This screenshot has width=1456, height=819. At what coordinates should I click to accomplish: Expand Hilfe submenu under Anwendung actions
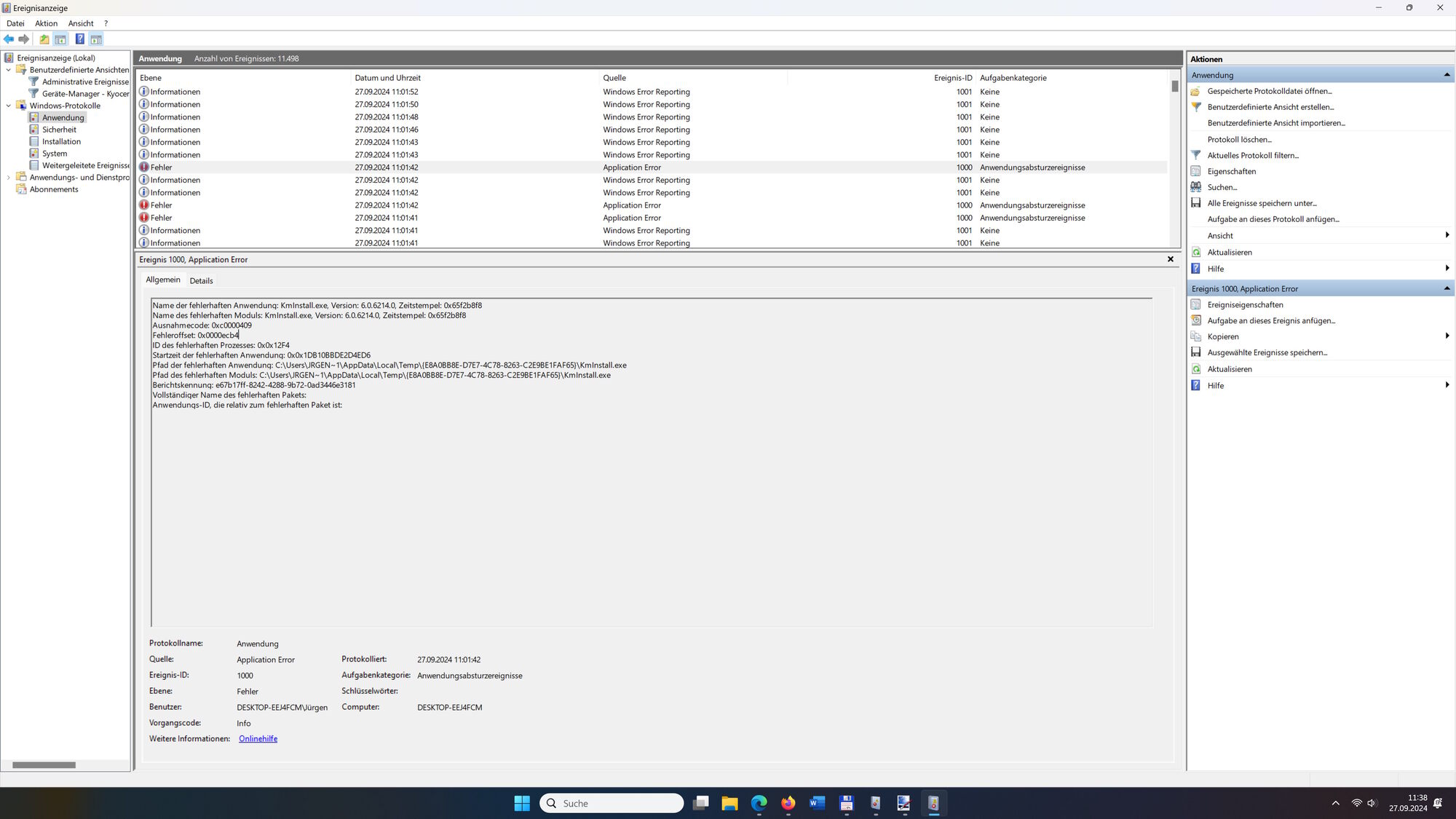click(x=1447, y=269)
